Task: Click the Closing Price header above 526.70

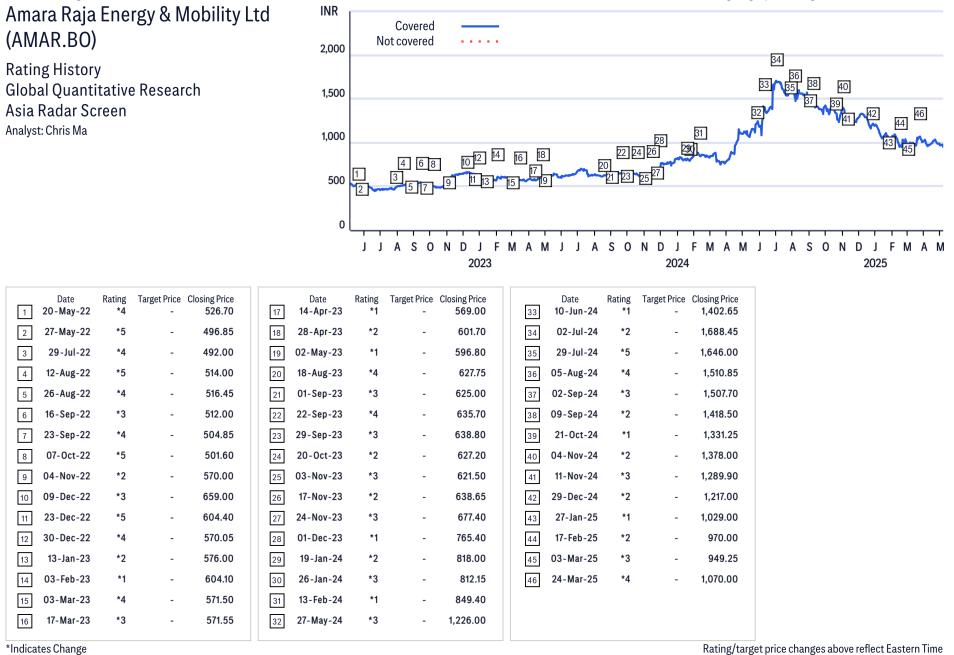Action: (x=211, y=299)
